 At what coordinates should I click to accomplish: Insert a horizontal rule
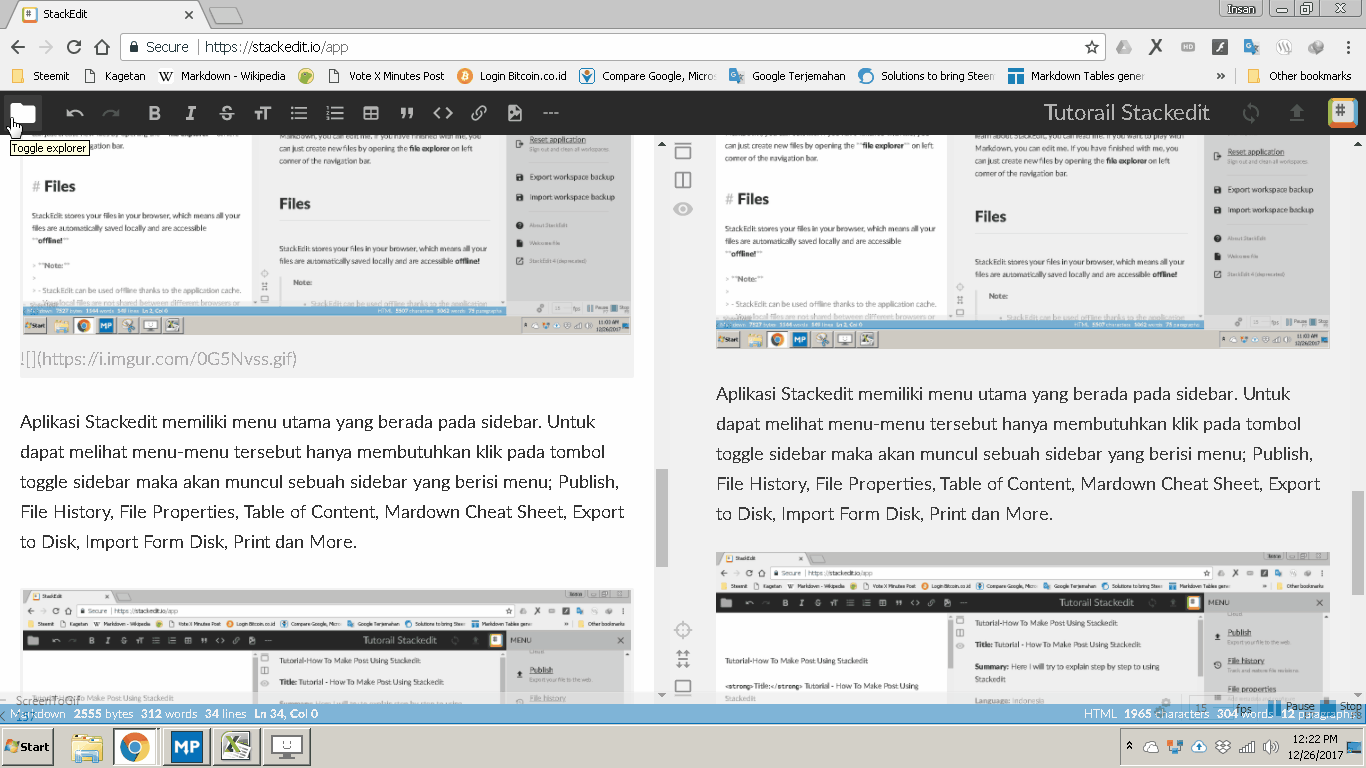tap(550, 113)
